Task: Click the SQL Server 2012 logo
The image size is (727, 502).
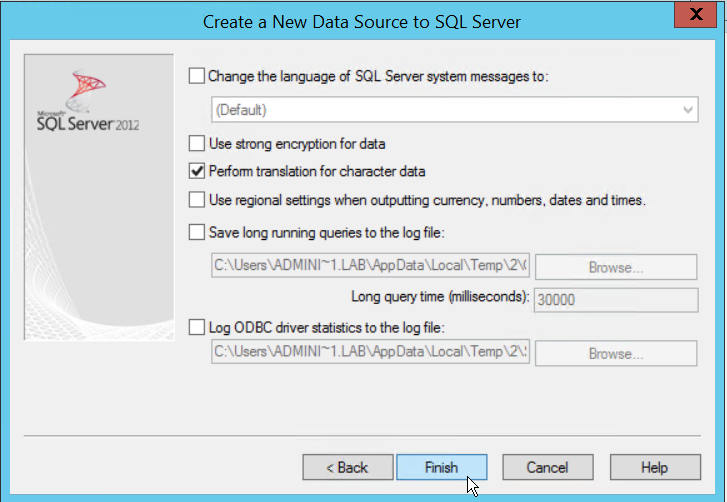Action: pyautogui.click(x=88, y=105)
